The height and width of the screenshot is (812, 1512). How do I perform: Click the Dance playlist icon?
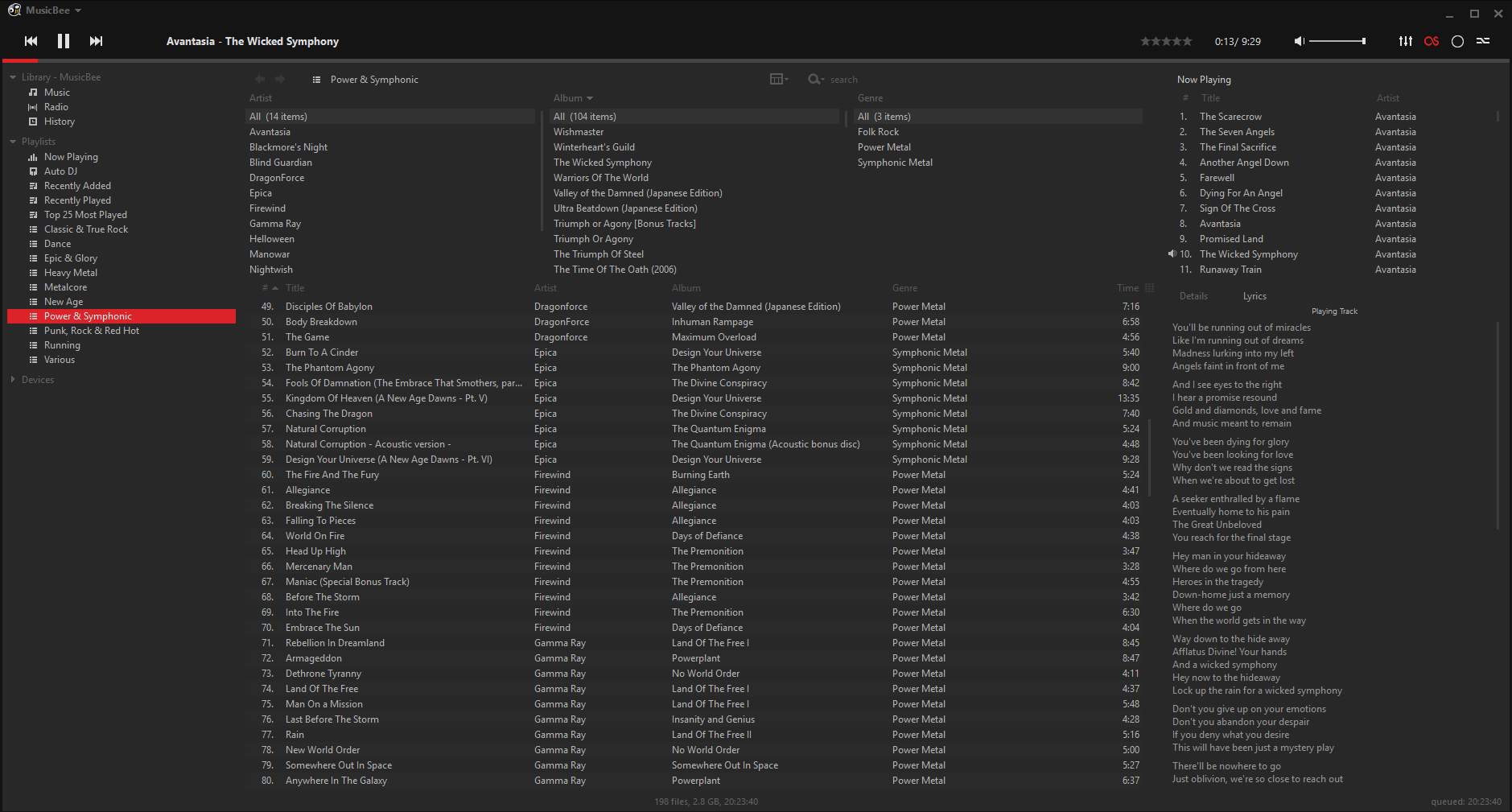[x=33, y=244]
